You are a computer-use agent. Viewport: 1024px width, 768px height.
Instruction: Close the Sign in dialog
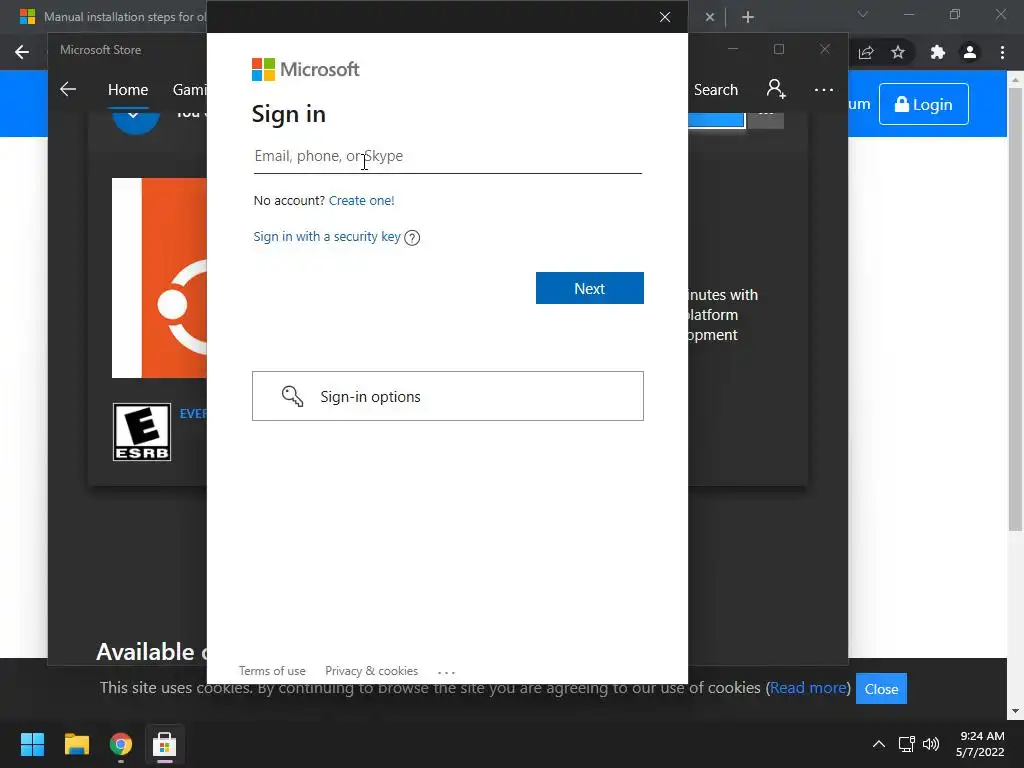[x=665, y=17]
